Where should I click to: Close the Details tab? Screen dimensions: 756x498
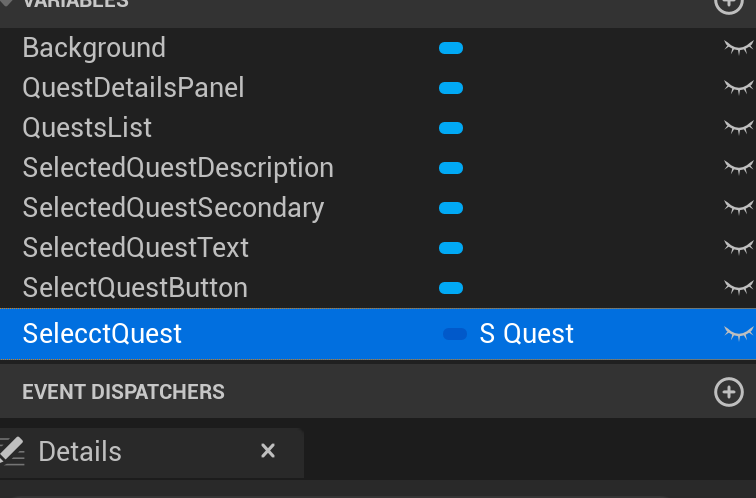(x=267, y=451)
